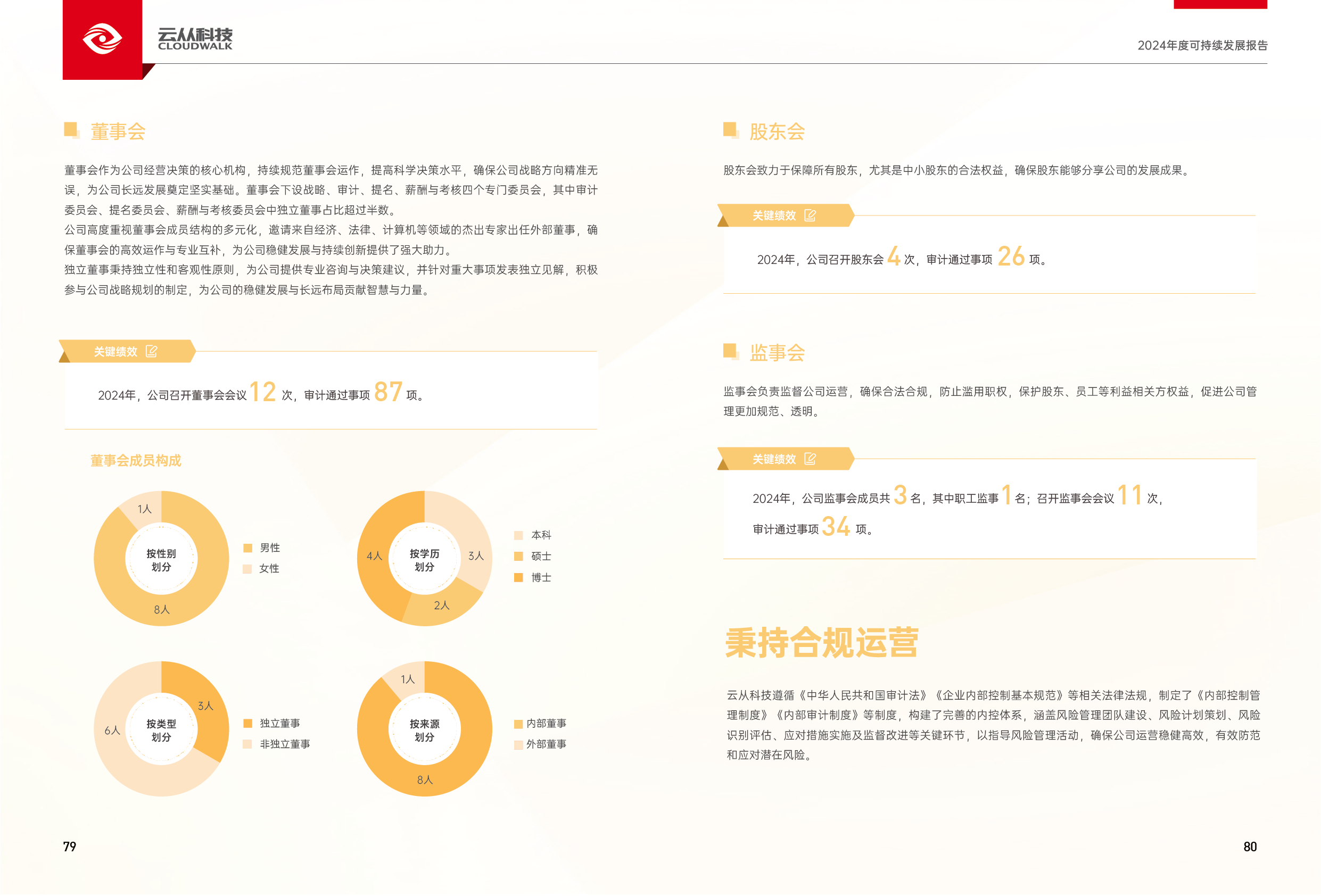Viewport: 1321px width, 896px height.
Task: Click the 按性别划分 donut chart center
Action: 161,560
